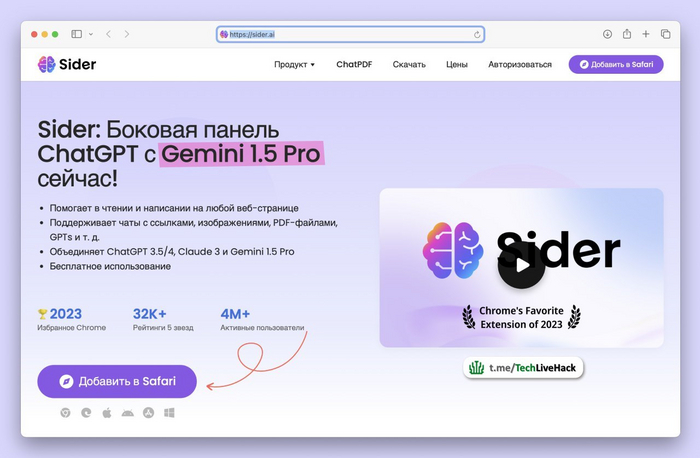Open the Скачать navigation item

[x=409, y=64]
